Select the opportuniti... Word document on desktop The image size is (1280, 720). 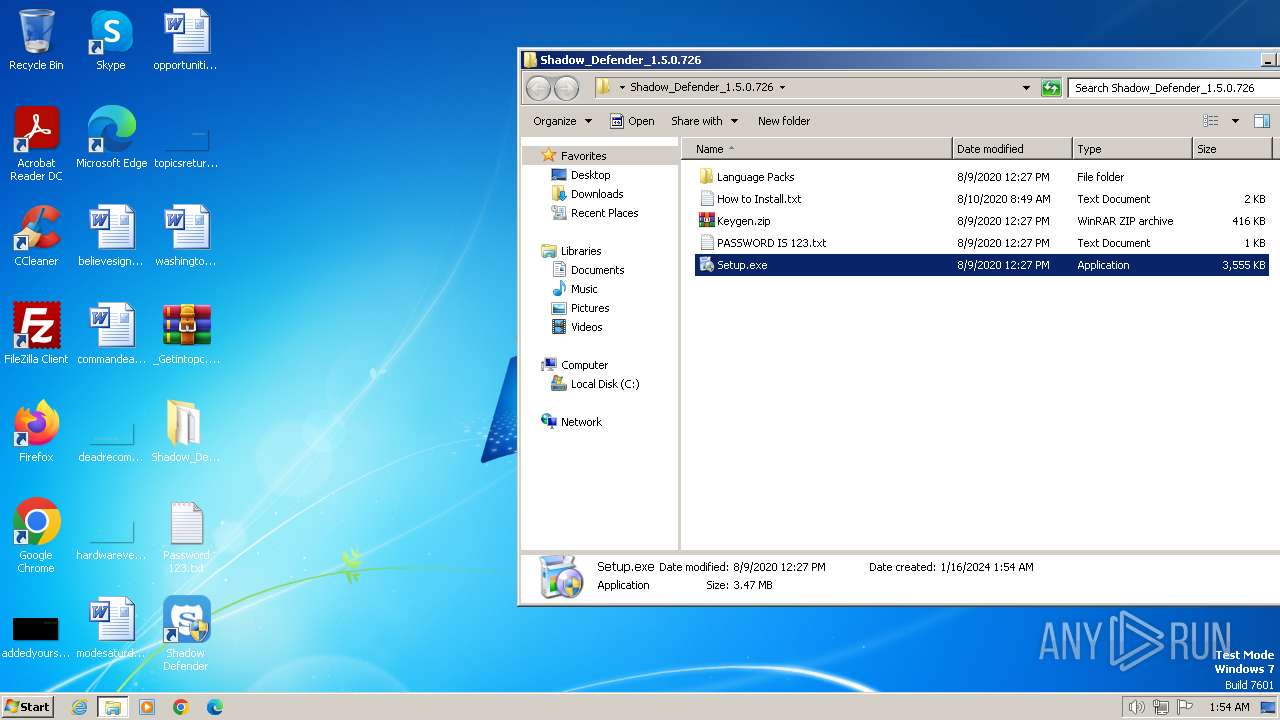tap(186, 40)
